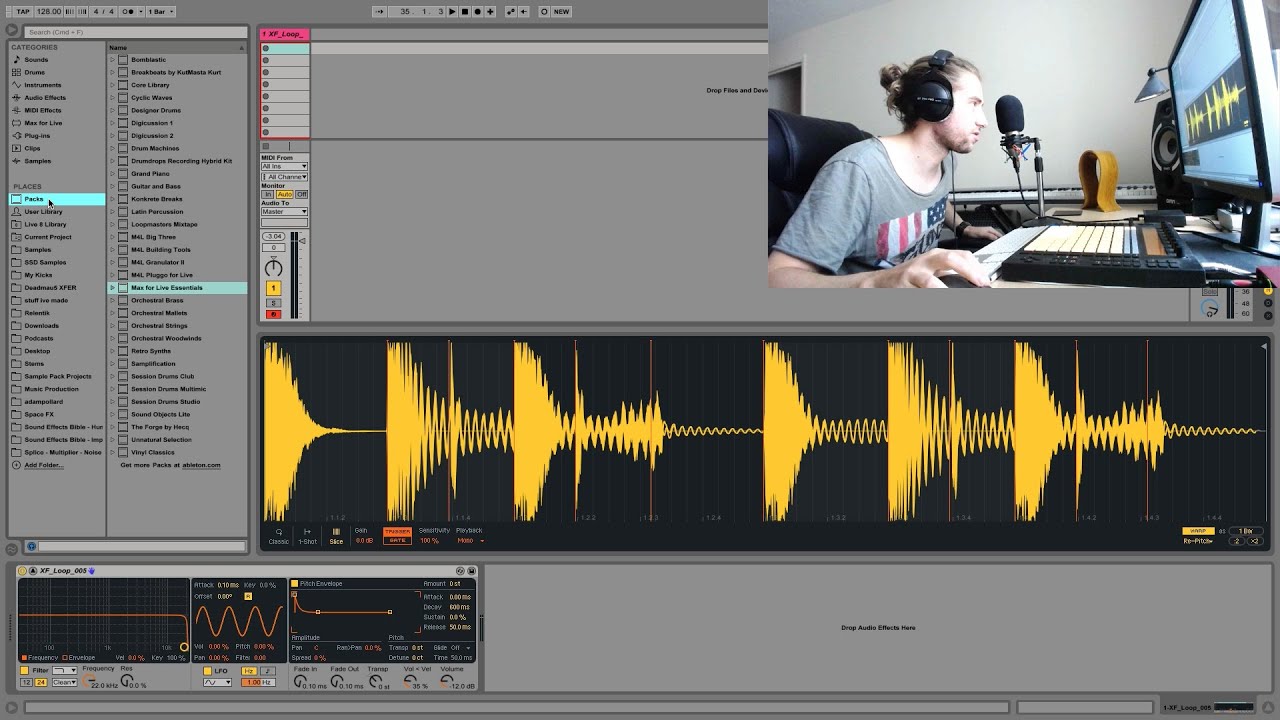The height and width of the screenshot is (720, 1280).
Task: Click the Follow playback arrow button
Action: [380, 11]
